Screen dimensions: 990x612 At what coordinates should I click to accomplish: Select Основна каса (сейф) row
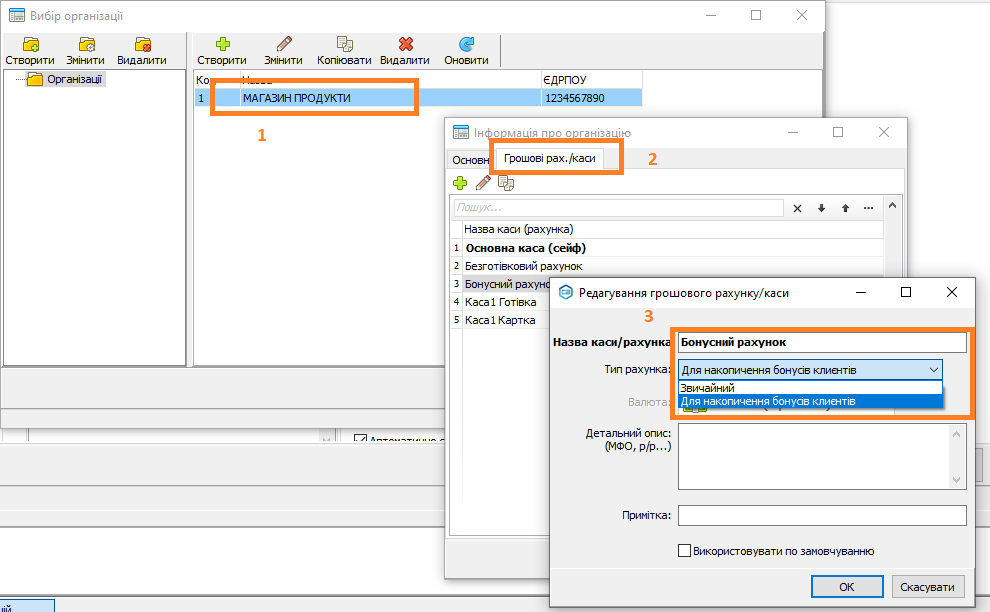click(x=672, y=248)
